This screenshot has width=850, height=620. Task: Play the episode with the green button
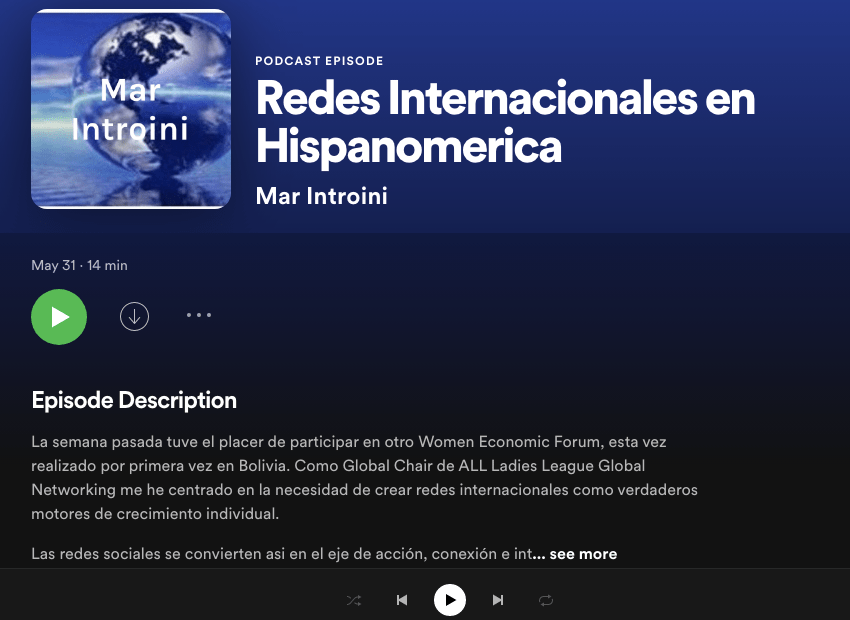[x=59, y=316]
